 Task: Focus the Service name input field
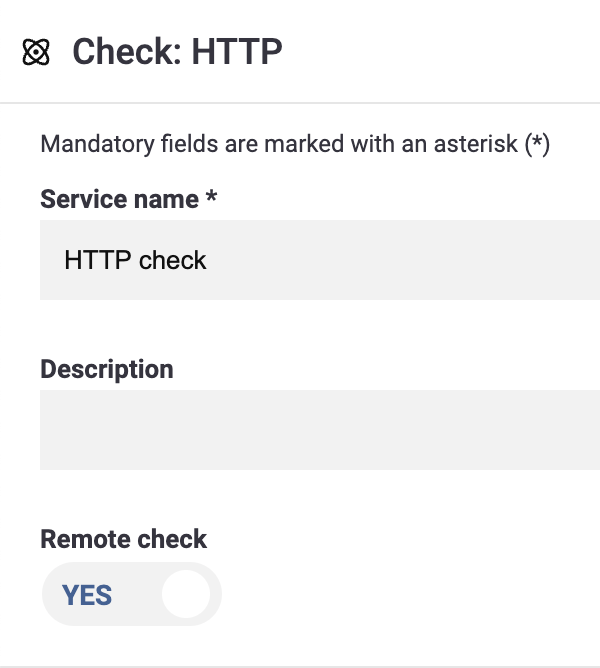[320, 260]
